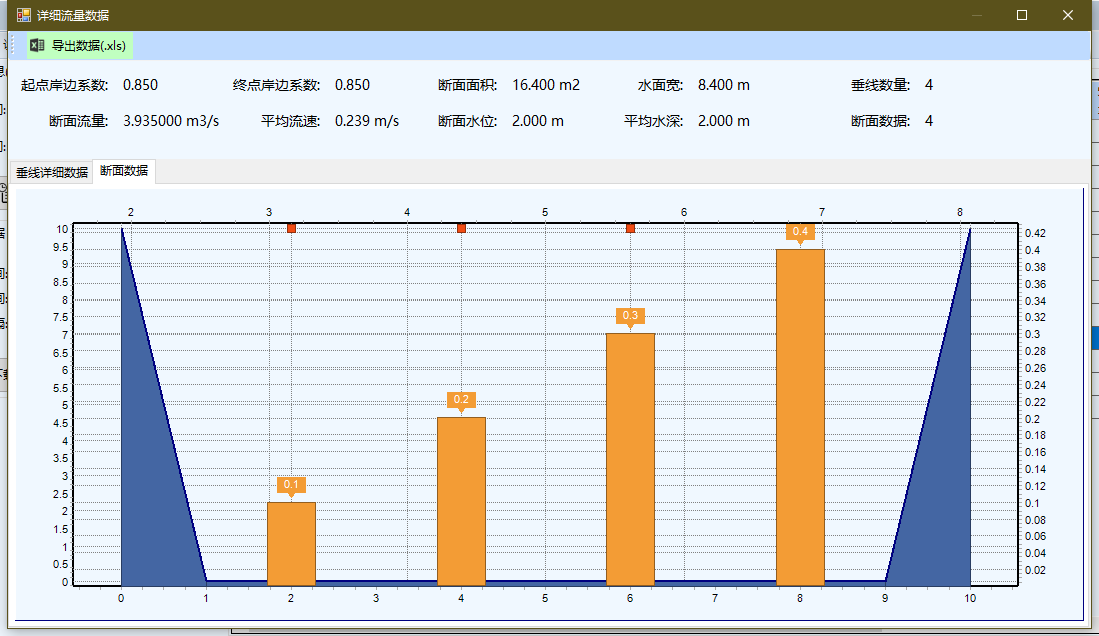The height and width of the screenshot is (636, 1099).
Task: Click the 0.1 value label on chart
Action: coord(292,485)
